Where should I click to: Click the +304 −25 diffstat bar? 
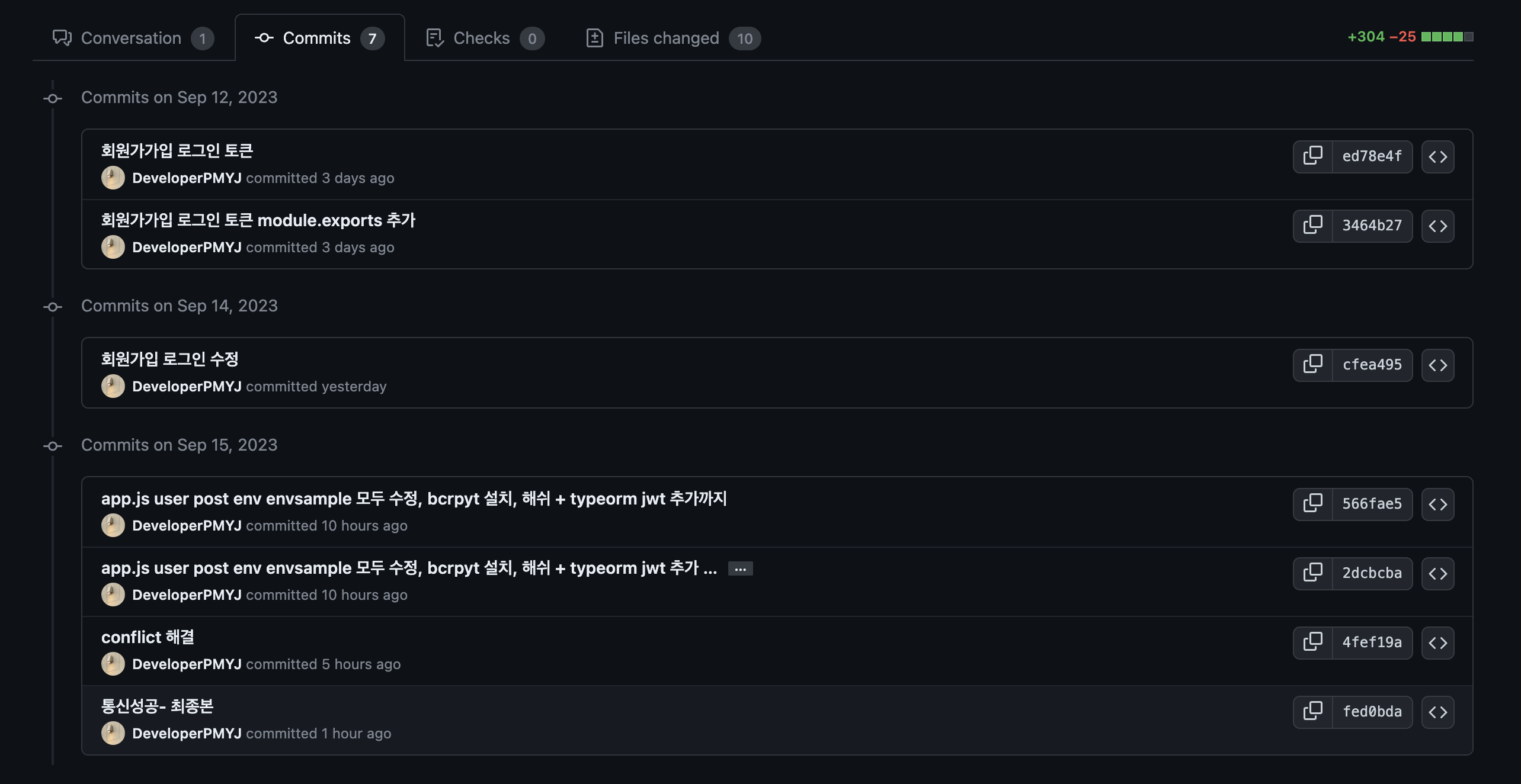[x=1446, y=37]
